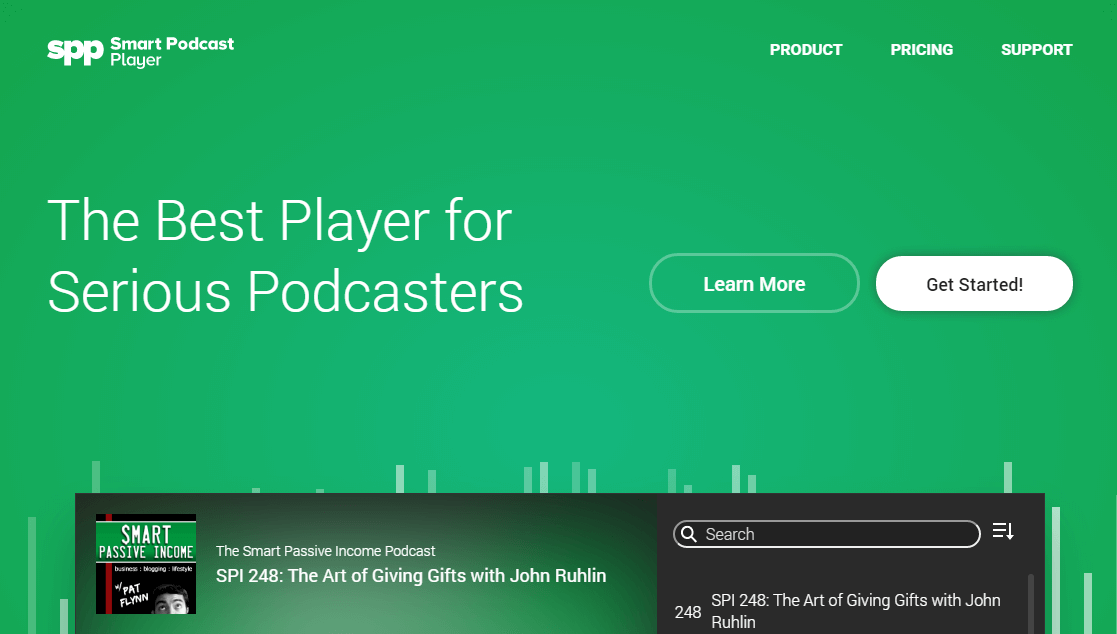Click the Smart Podcast Player logo text
Screen dimensions: 1117x634
[171, 51]
